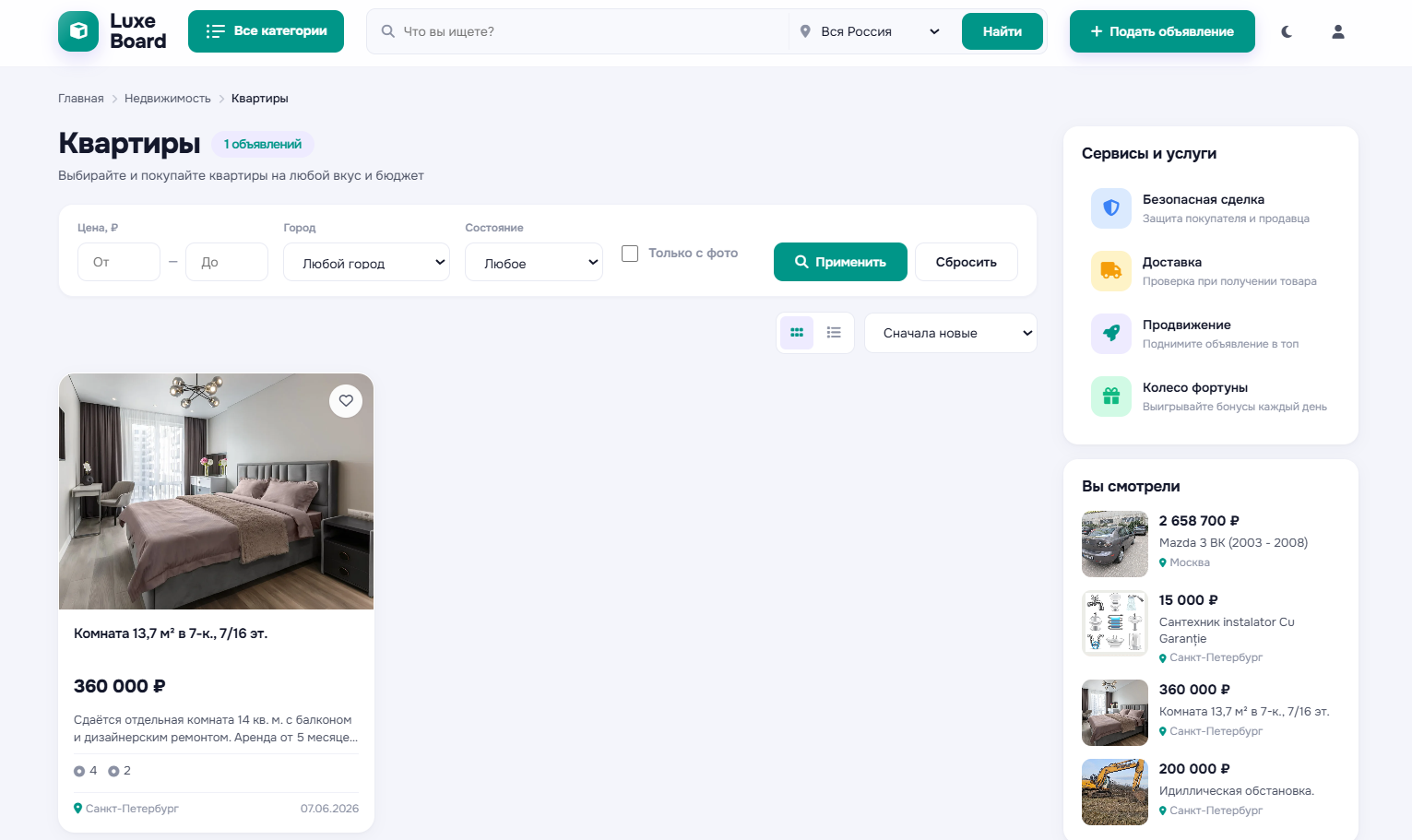Open the Продвижение service link
Image resolution: width=1412 pixels, height=840 pixels.
point(1211,334)
